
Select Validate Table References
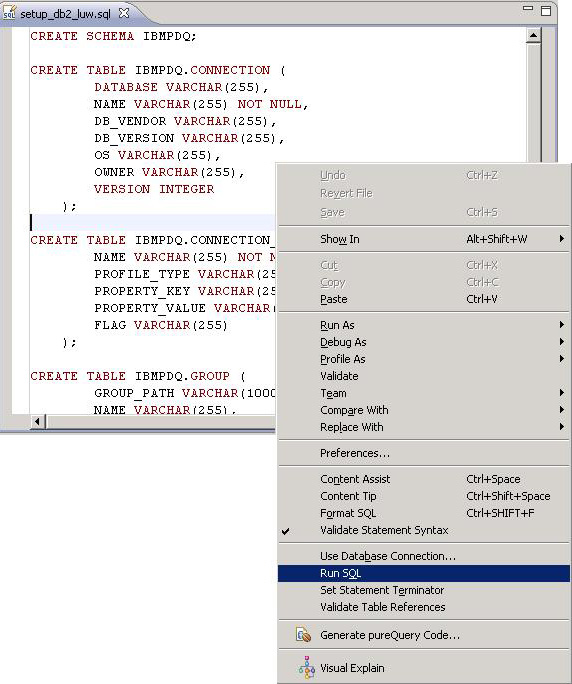(x=424, y=607)
